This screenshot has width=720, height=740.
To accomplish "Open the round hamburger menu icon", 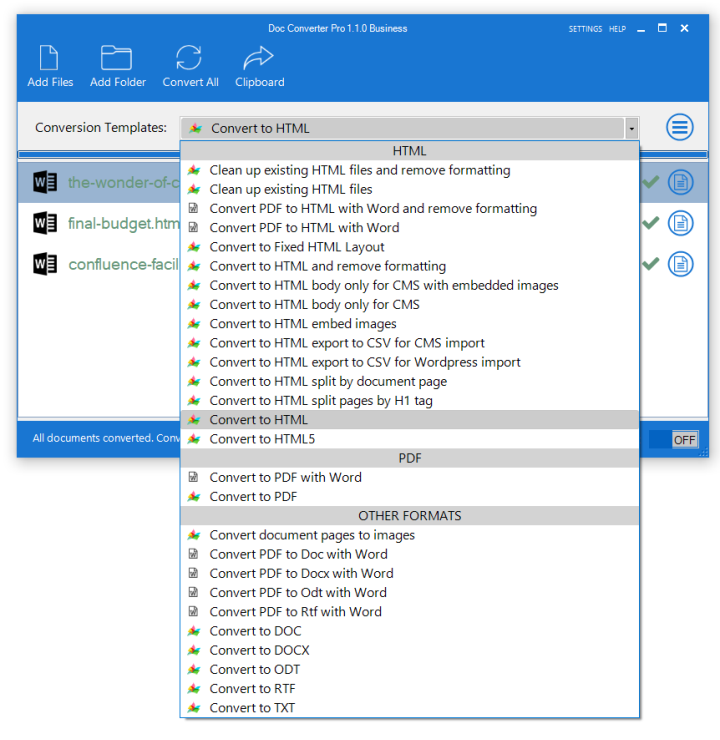I will [x=680, y=128].
